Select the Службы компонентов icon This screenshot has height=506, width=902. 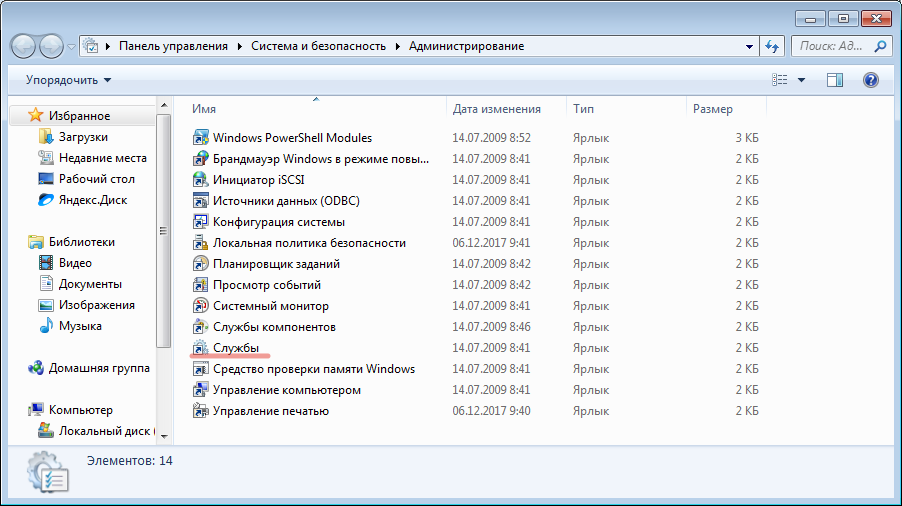coord(200,327)
